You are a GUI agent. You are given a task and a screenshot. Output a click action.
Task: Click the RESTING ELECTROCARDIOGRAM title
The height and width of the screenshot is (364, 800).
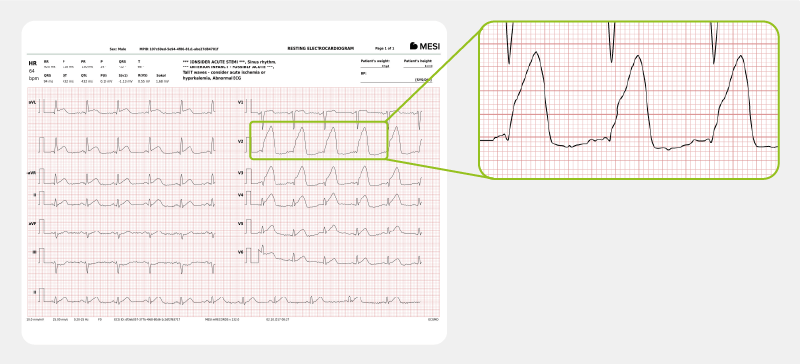click(320, 48)
